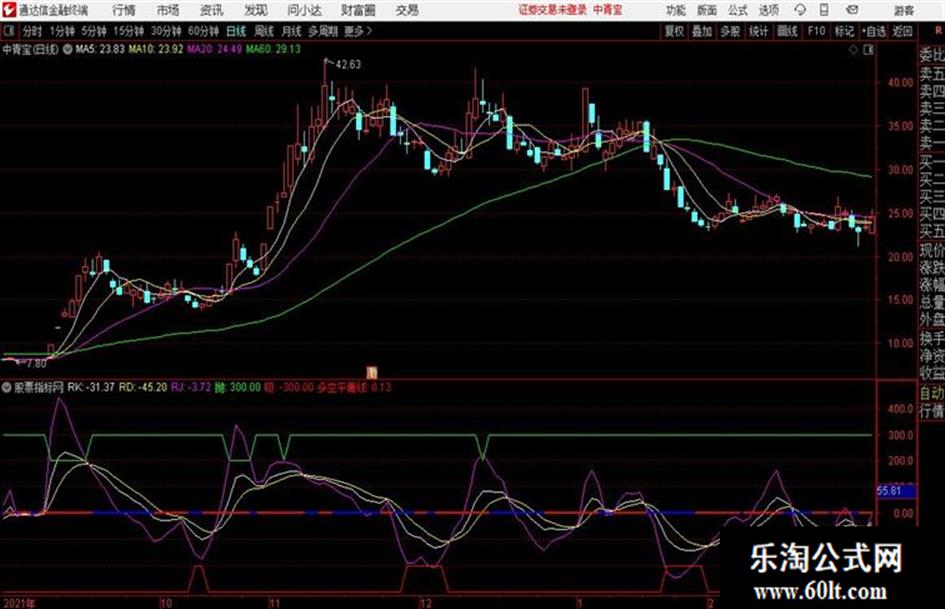Expand the dropdown arrow beside 股票指标网
Viewport: 945px width, 609px height.
7,388
